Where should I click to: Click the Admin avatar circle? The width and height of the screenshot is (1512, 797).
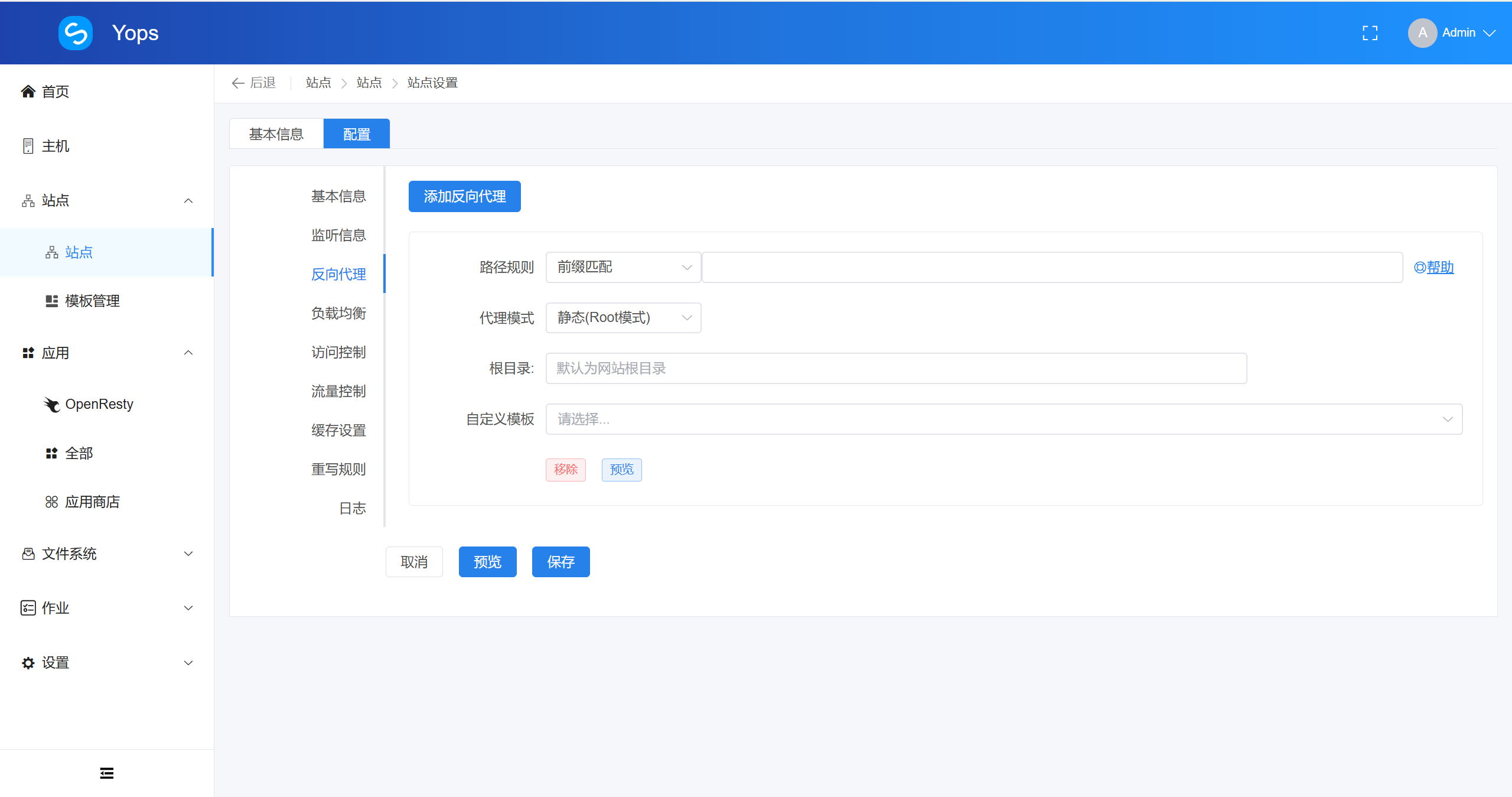(x=1422, y=33)
